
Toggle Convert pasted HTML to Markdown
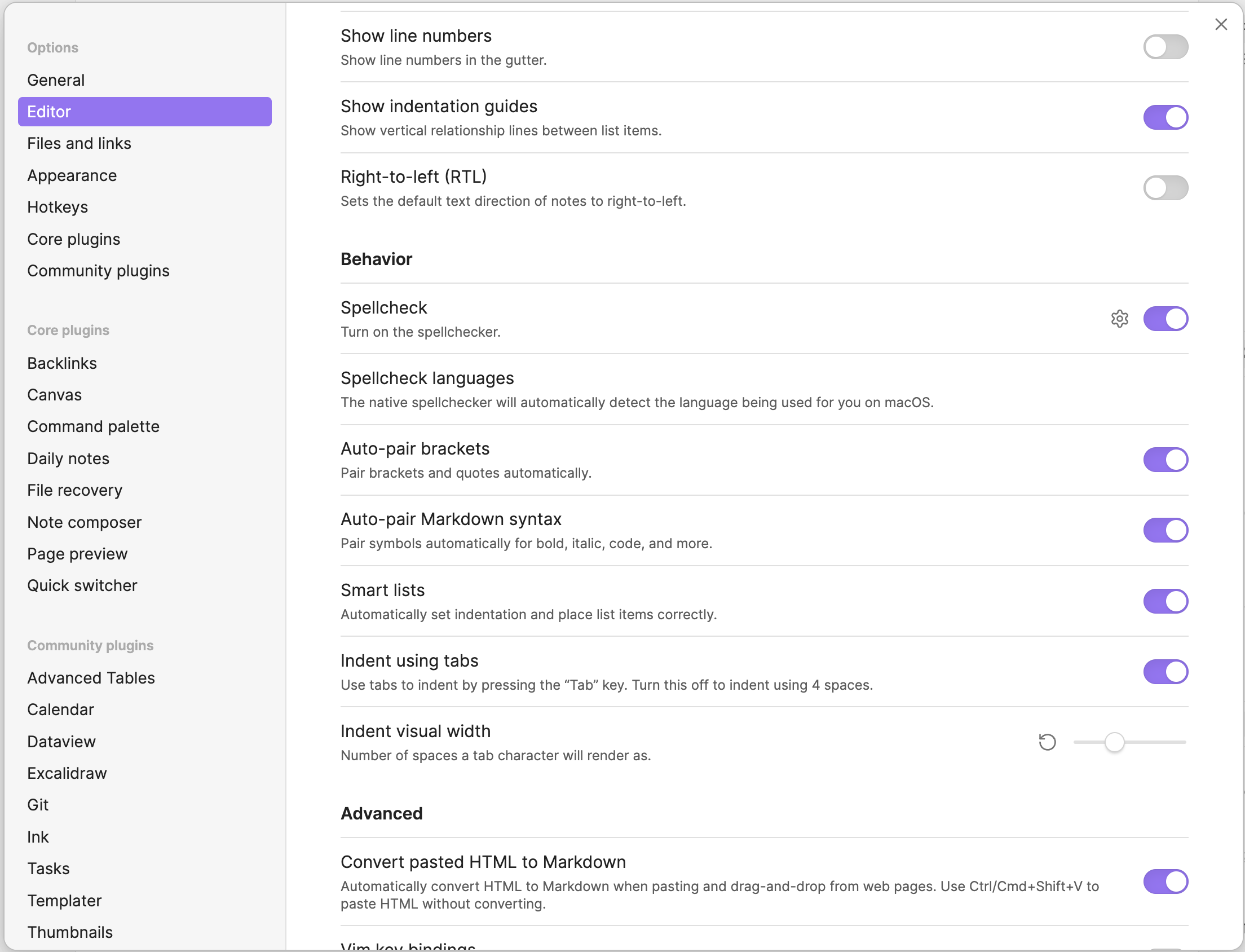(x=1165, y=881)
